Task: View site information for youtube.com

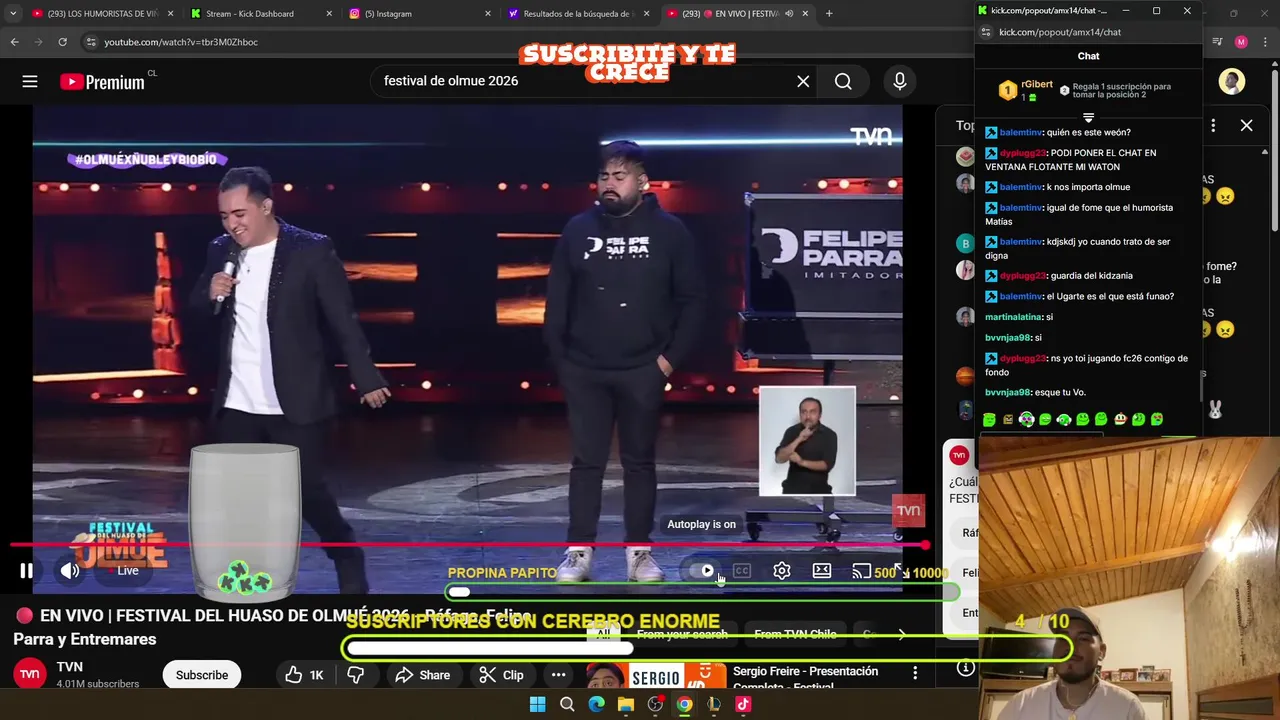Action: pyautogui.click(x=91, y=42)
